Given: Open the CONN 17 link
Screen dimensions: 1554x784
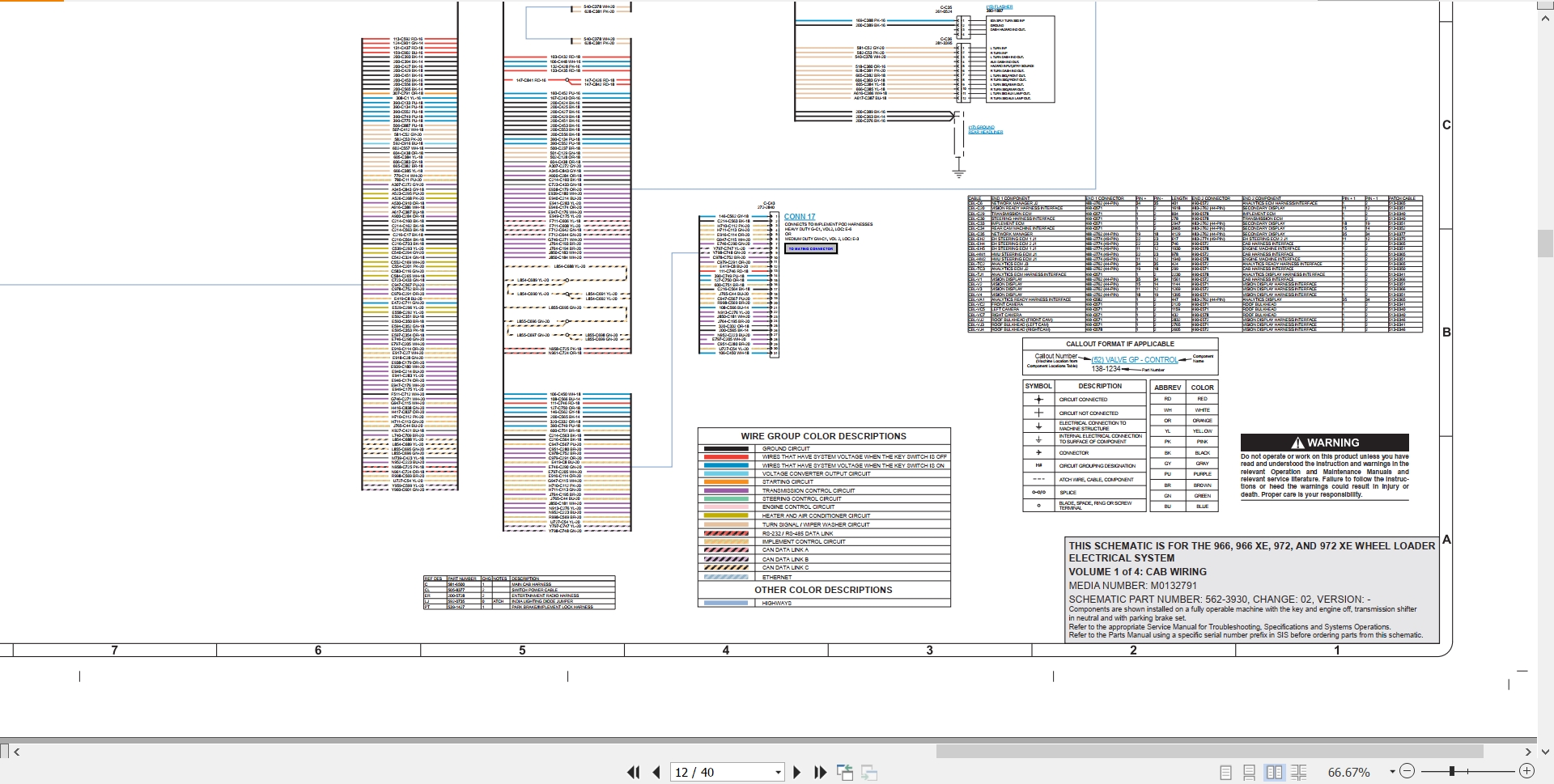Looking at the screenshot, I should pos(800,217).
